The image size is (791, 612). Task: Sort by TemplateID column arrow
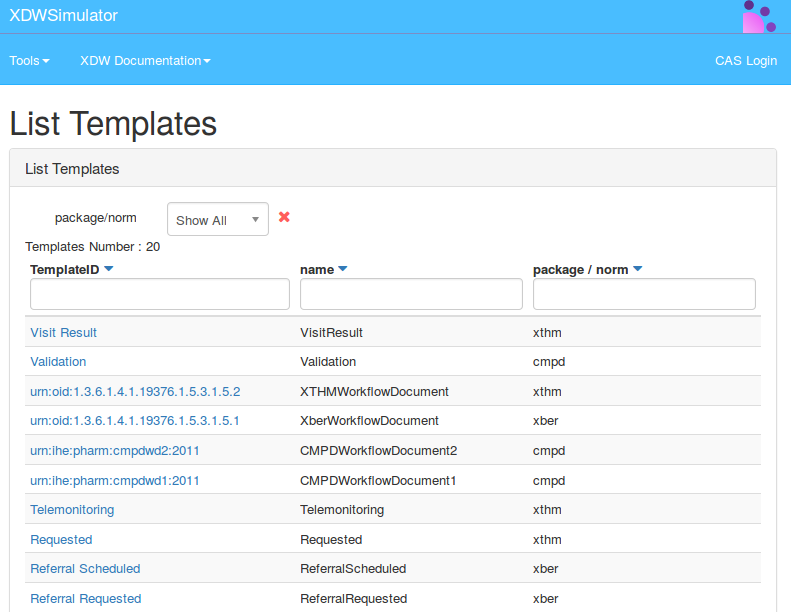click(109, 269)
